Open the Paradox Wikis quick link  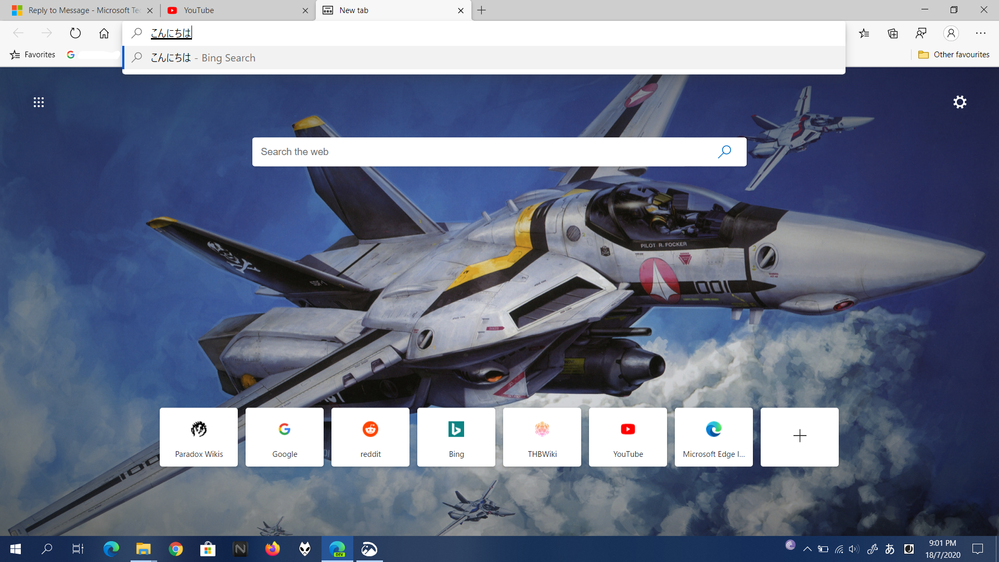tap(199, 437)
